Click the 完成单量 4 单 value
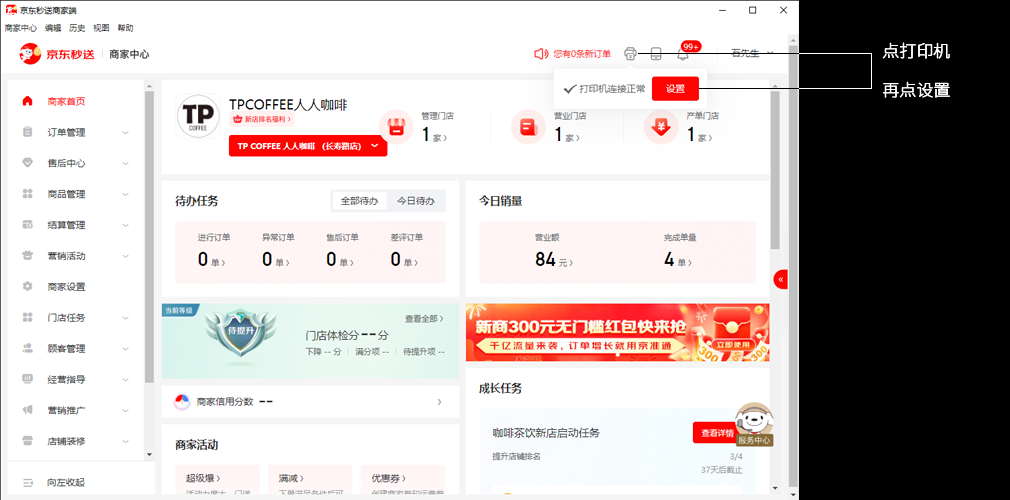This screenshot has height=500, width=1010. click(x=679, y=260)
